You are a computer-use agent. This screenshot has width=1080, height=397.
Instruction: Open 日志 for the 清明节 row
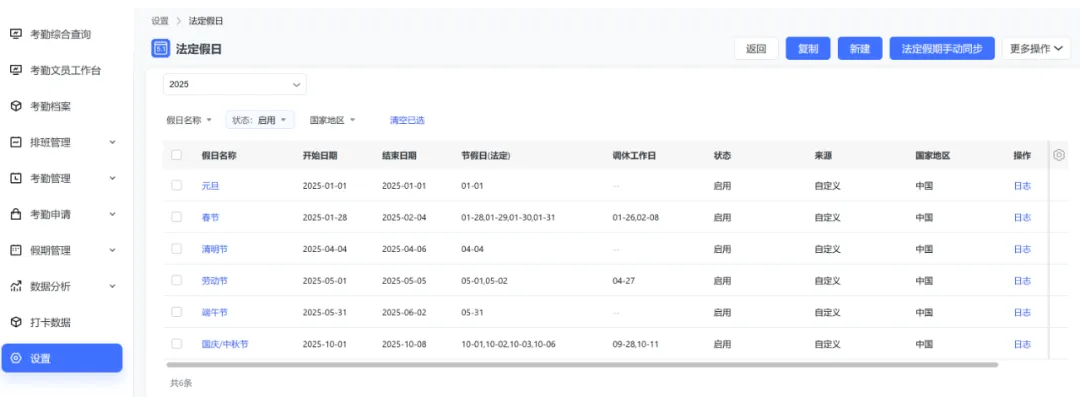point(1022,250)
